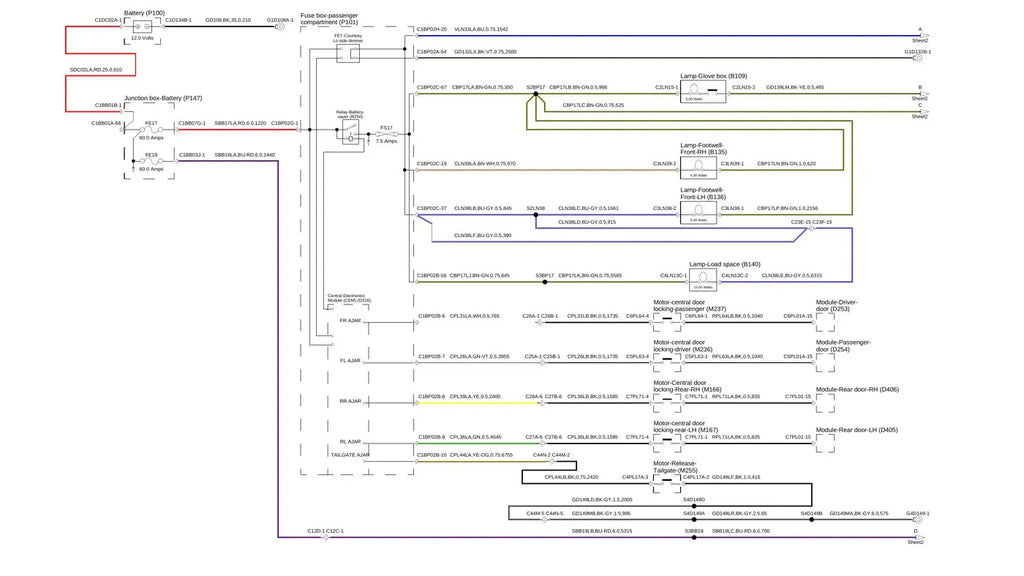Viewport: 1024px width, 576px height.
Task: Select the FE17 60.0 Amps fuse symbol
Action: click(151, 130)
